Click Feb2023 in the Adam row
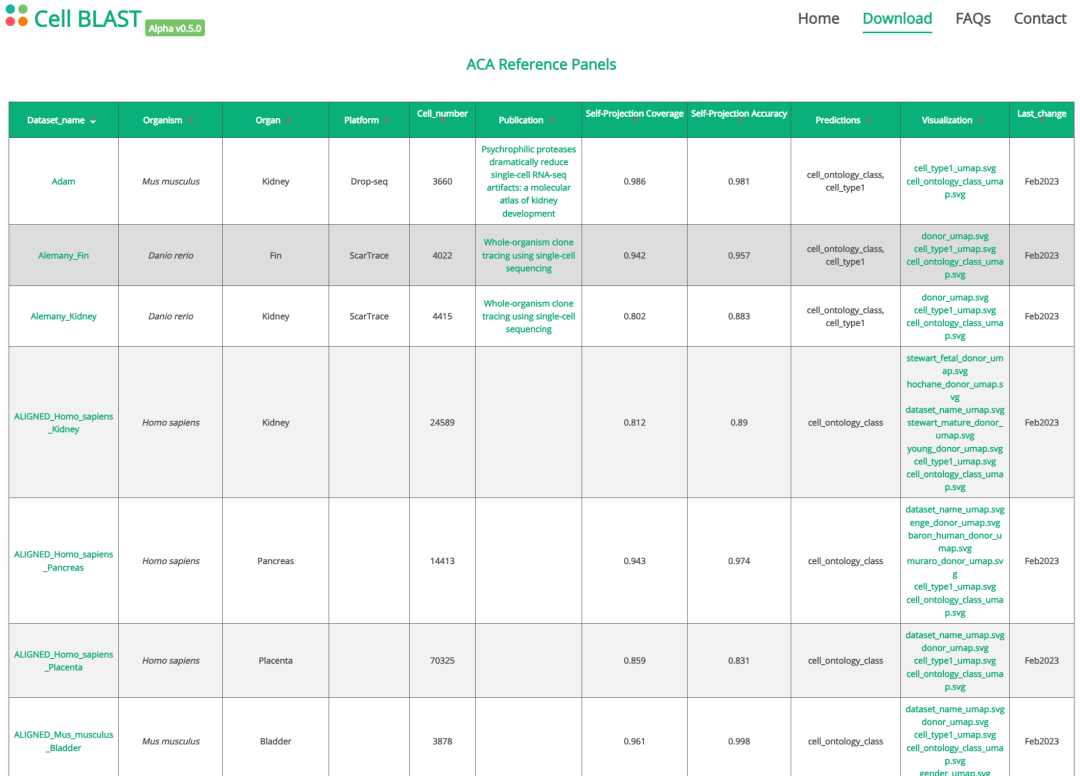 click(x=1041, y=182)
